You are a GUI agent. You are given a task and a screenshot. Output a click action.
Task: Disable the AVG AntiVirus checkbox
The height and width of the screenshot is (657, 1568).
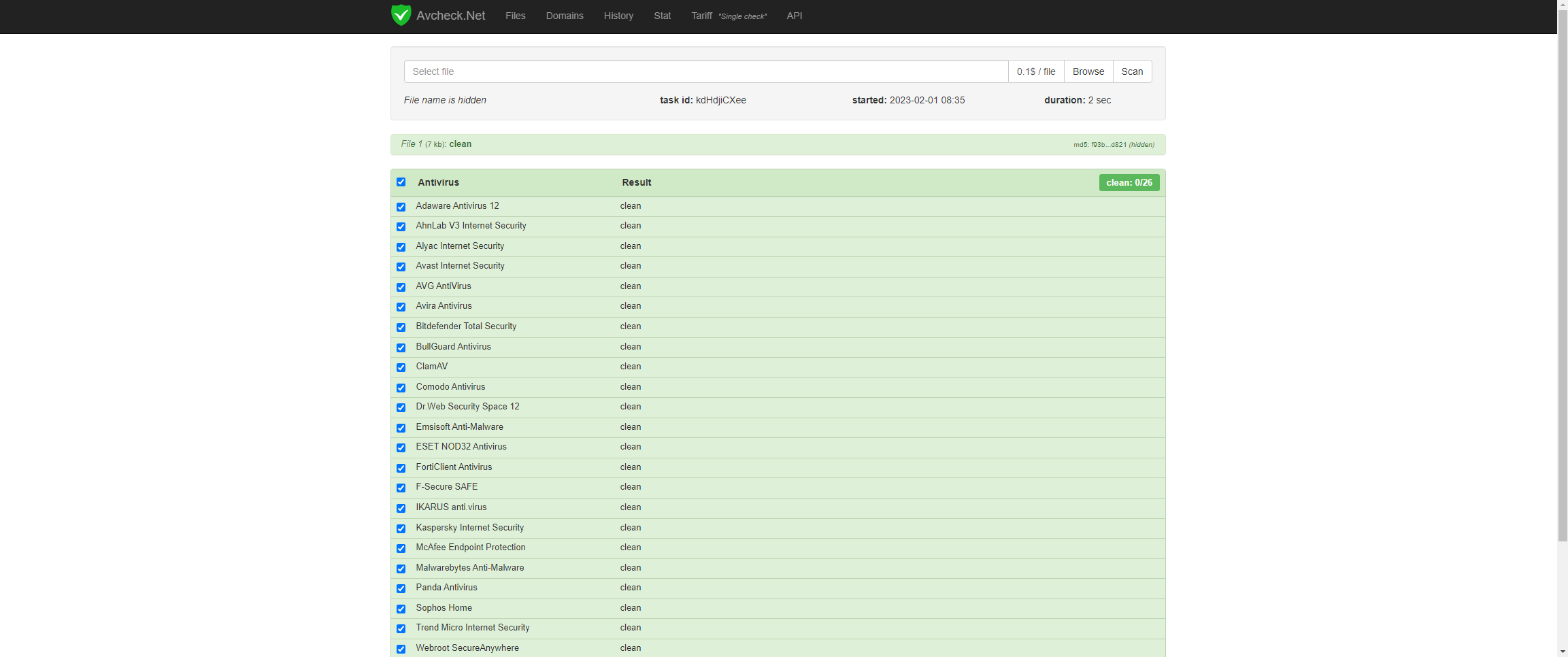pos(401,287)
